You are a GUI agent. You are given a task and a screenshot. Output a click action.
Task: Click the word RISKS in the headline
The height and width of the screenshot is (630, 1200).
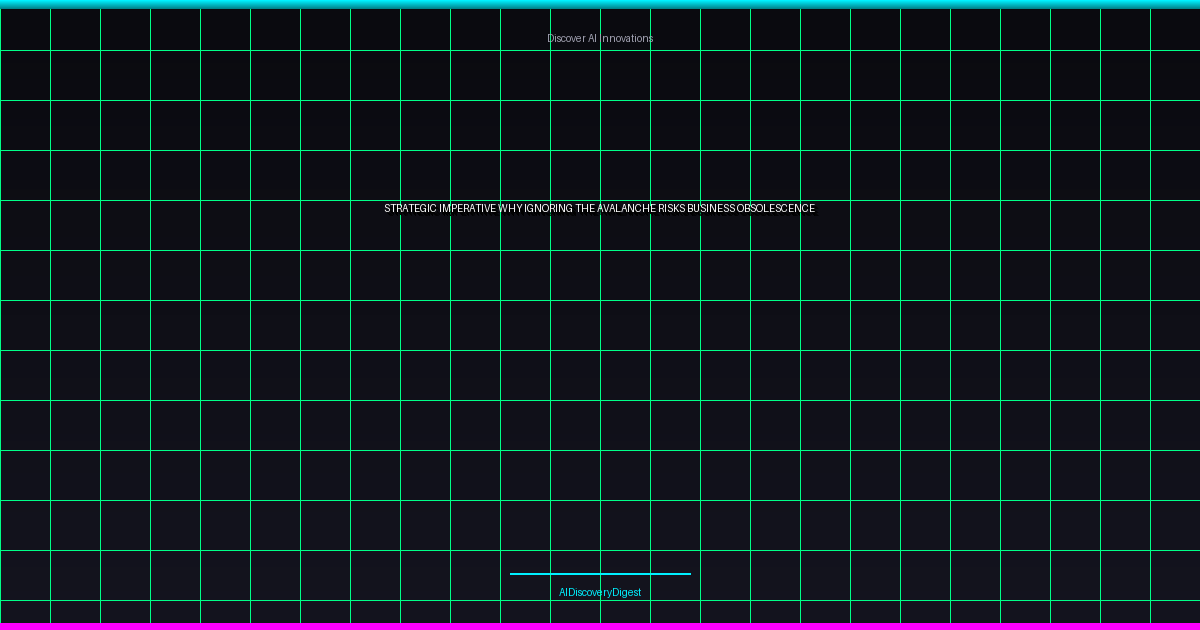pos(672,208)
